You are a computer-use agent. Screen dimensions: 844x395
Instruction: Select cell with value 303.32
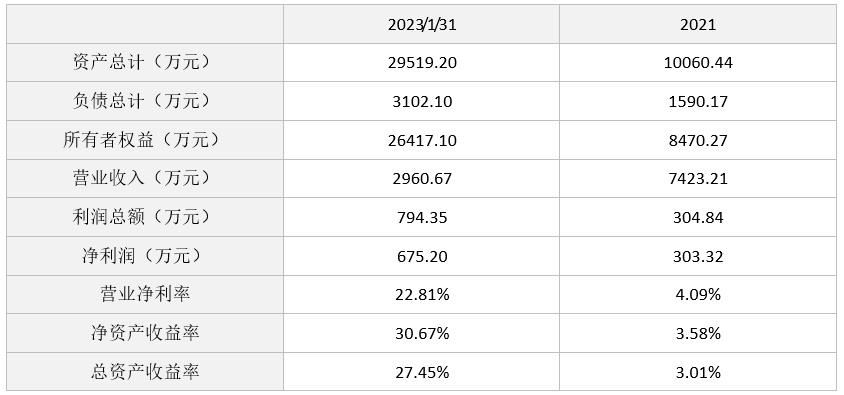tap(698, 256)
